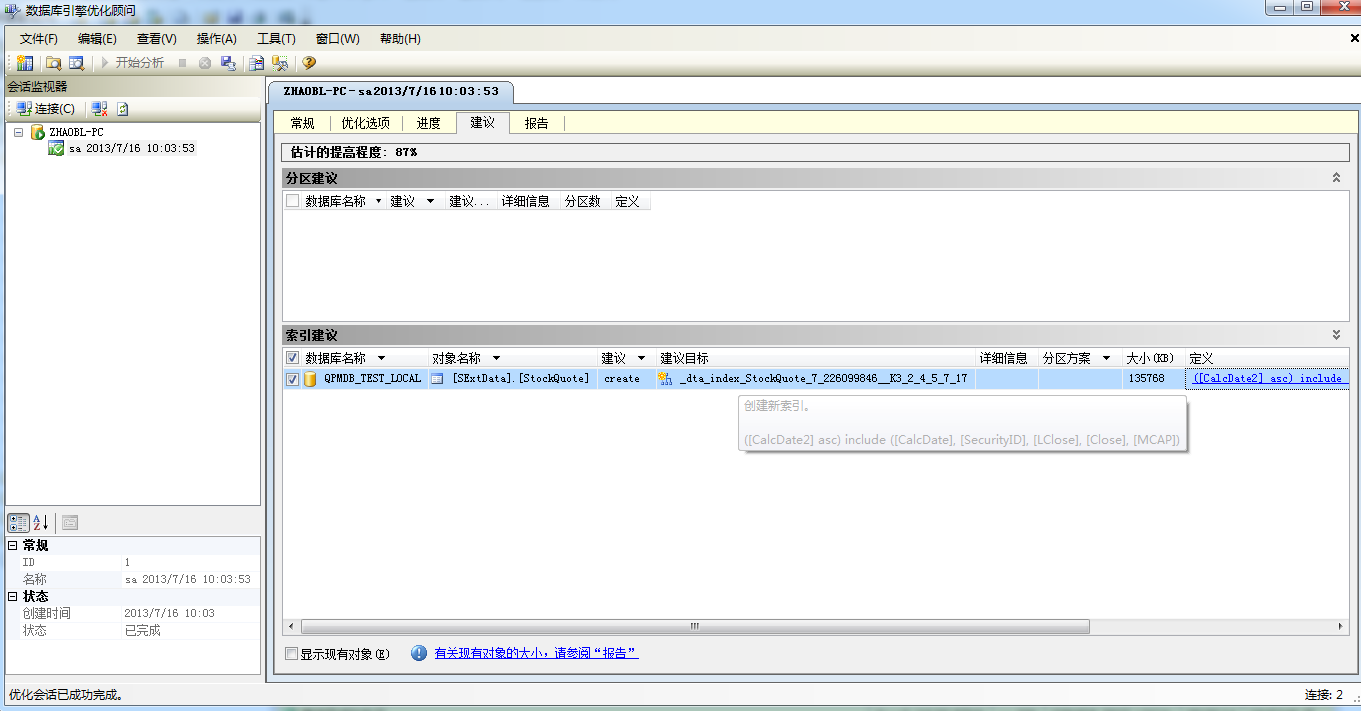Switch to the 进度 tab
The height and width of the screenshot is (711, 1361).
[x=429, y=123]
